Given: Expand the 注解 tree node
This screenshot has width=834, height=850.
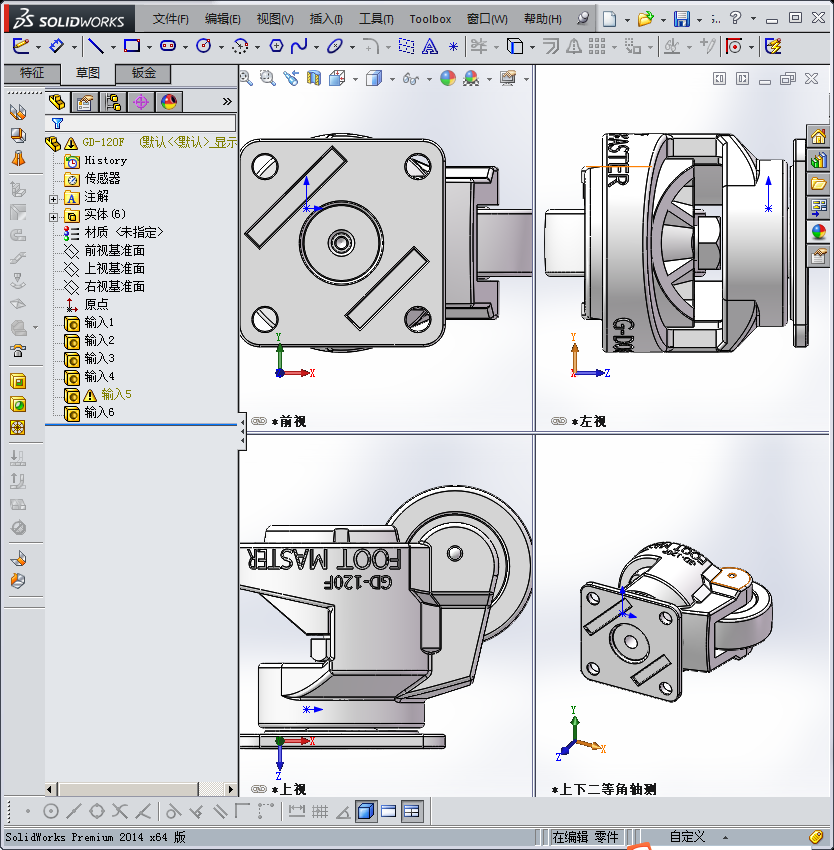Looking at the screenshot, I should [x=54, y=197].
